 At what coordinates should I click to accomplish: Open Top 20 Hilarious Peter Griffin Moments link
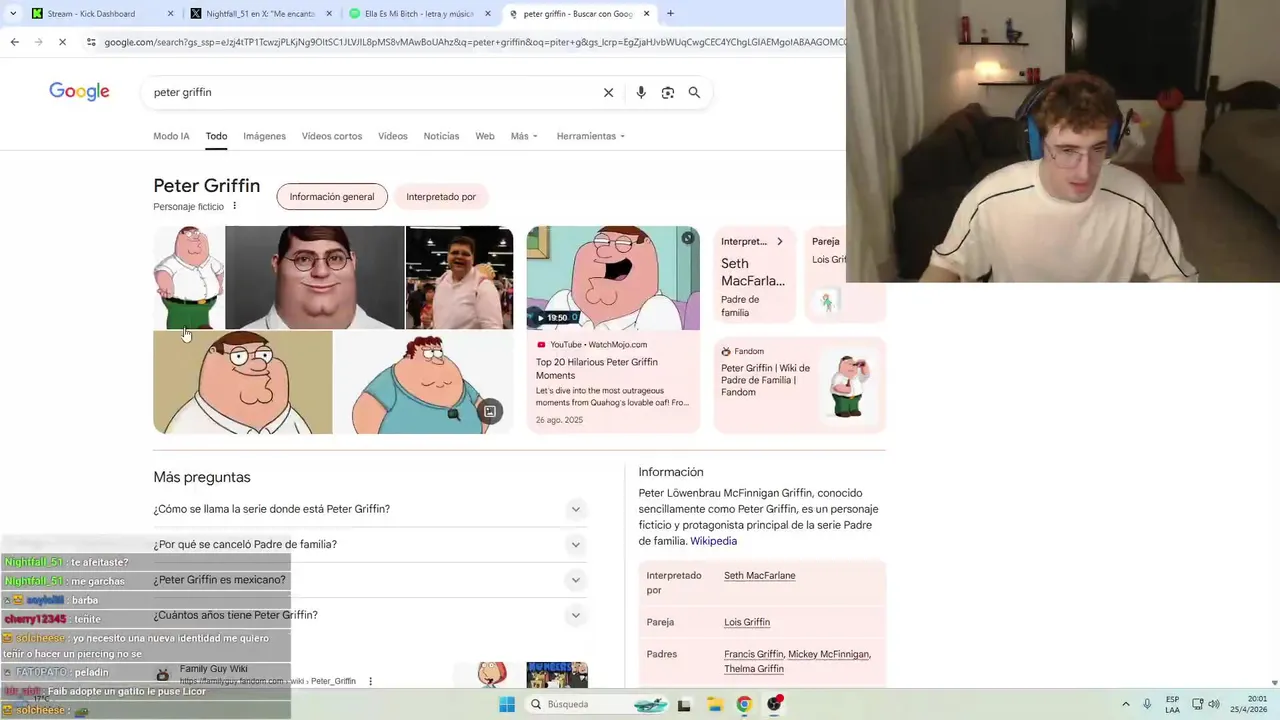pos(597,368)
